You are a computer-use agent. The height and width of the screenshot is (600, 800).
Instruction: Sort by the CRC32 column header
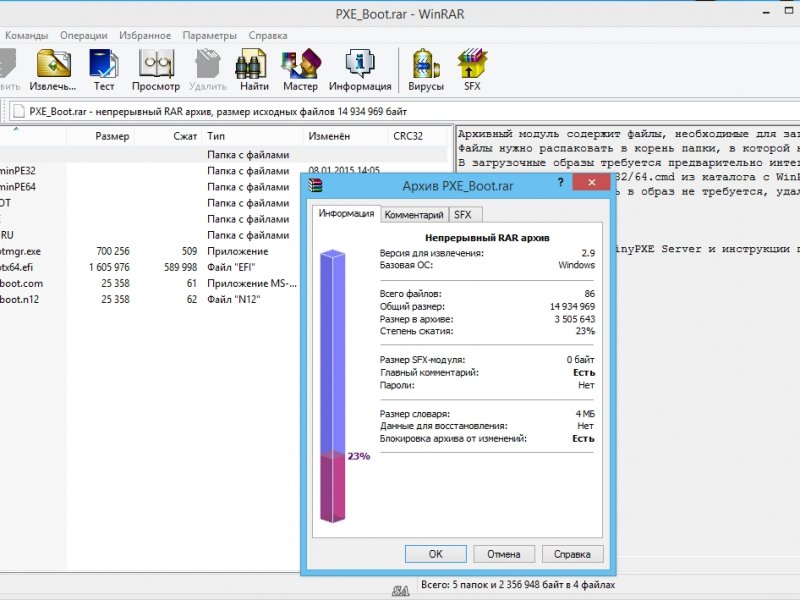click(416, 136)
